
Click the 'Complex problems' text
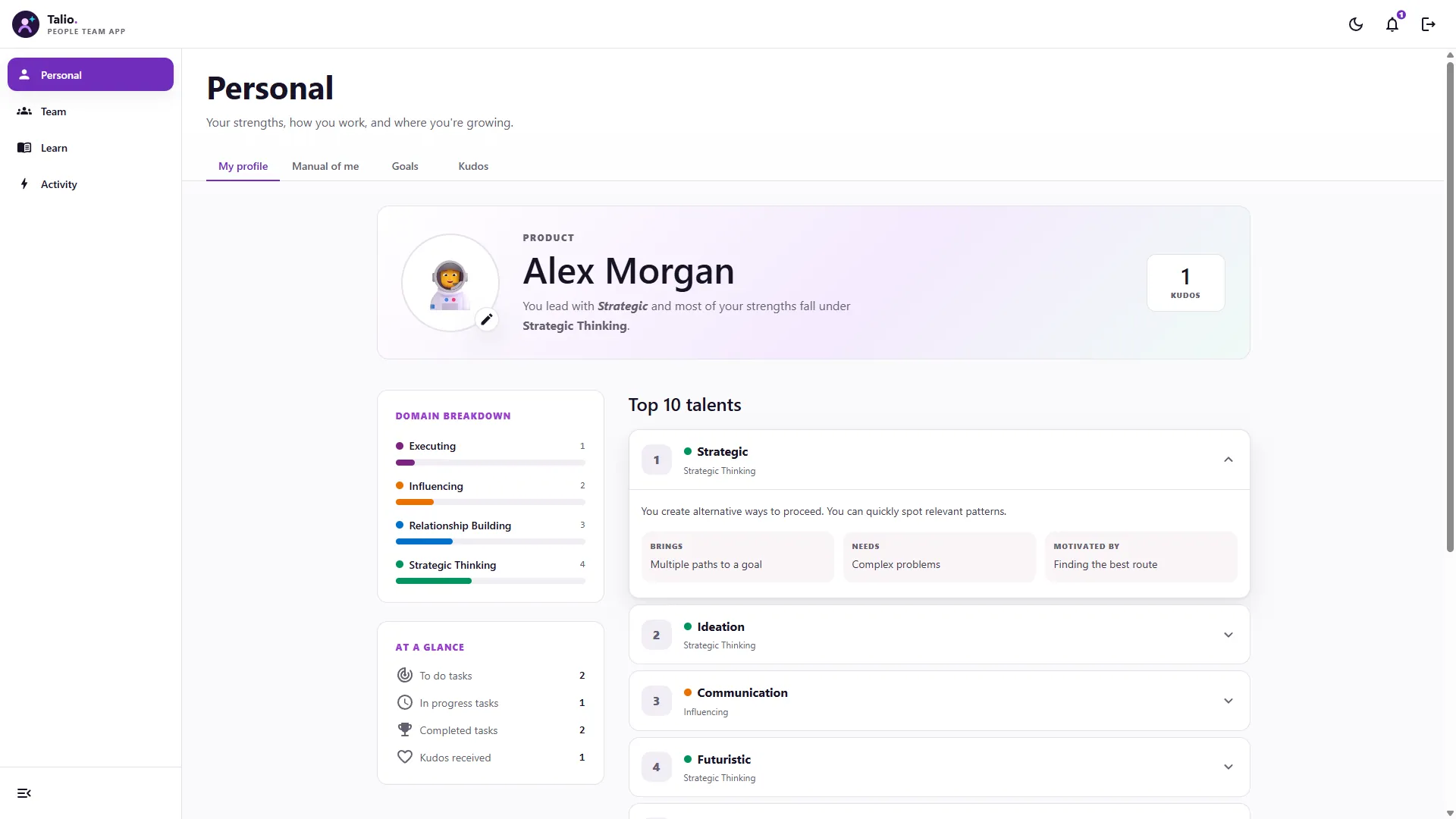click(x=896, y=564)
